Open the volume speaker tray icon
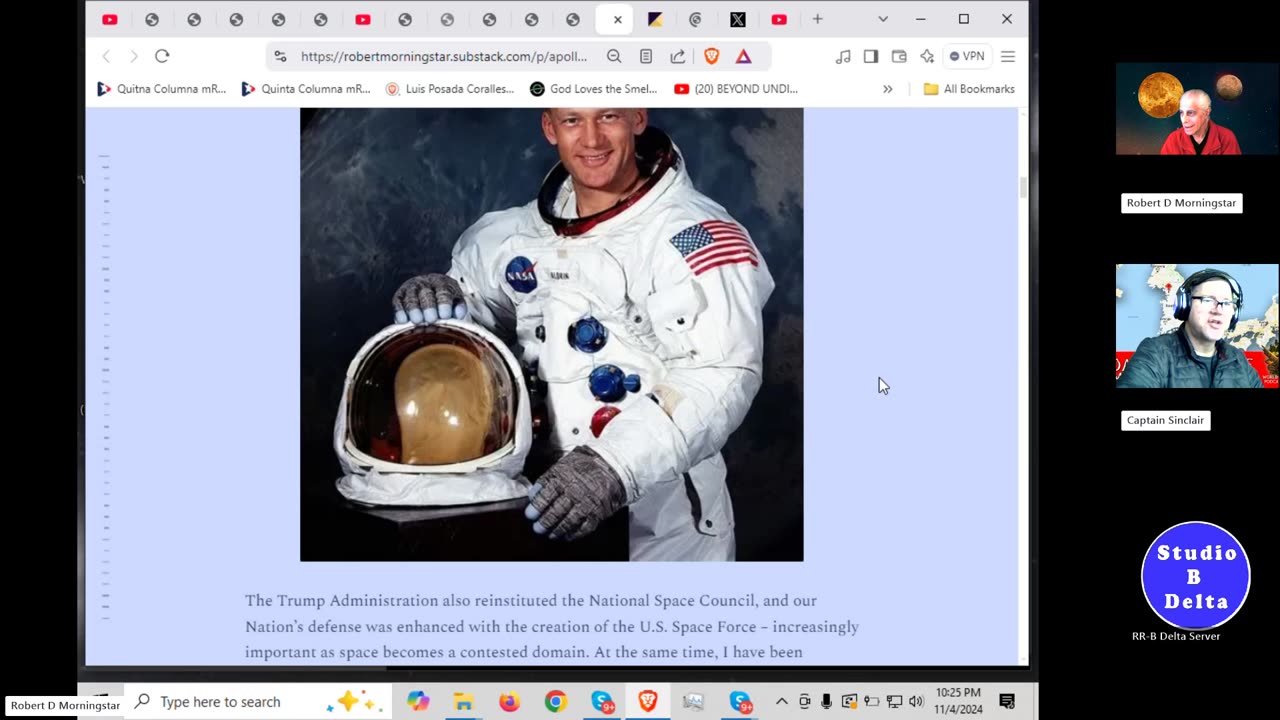The image size is (1280, 720). coord(916,702)
